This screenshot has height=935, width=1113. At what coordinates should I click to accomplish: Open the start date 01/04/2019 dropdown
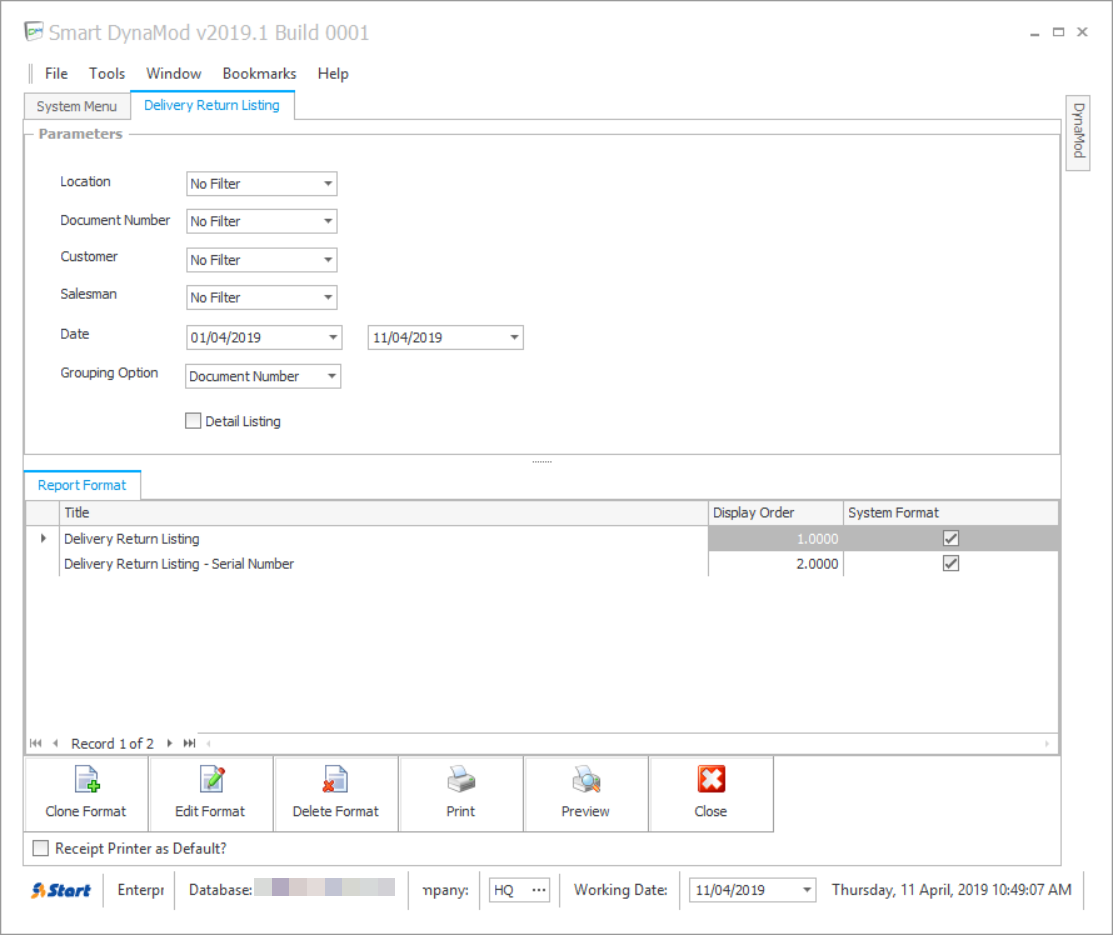pos(333,337)
